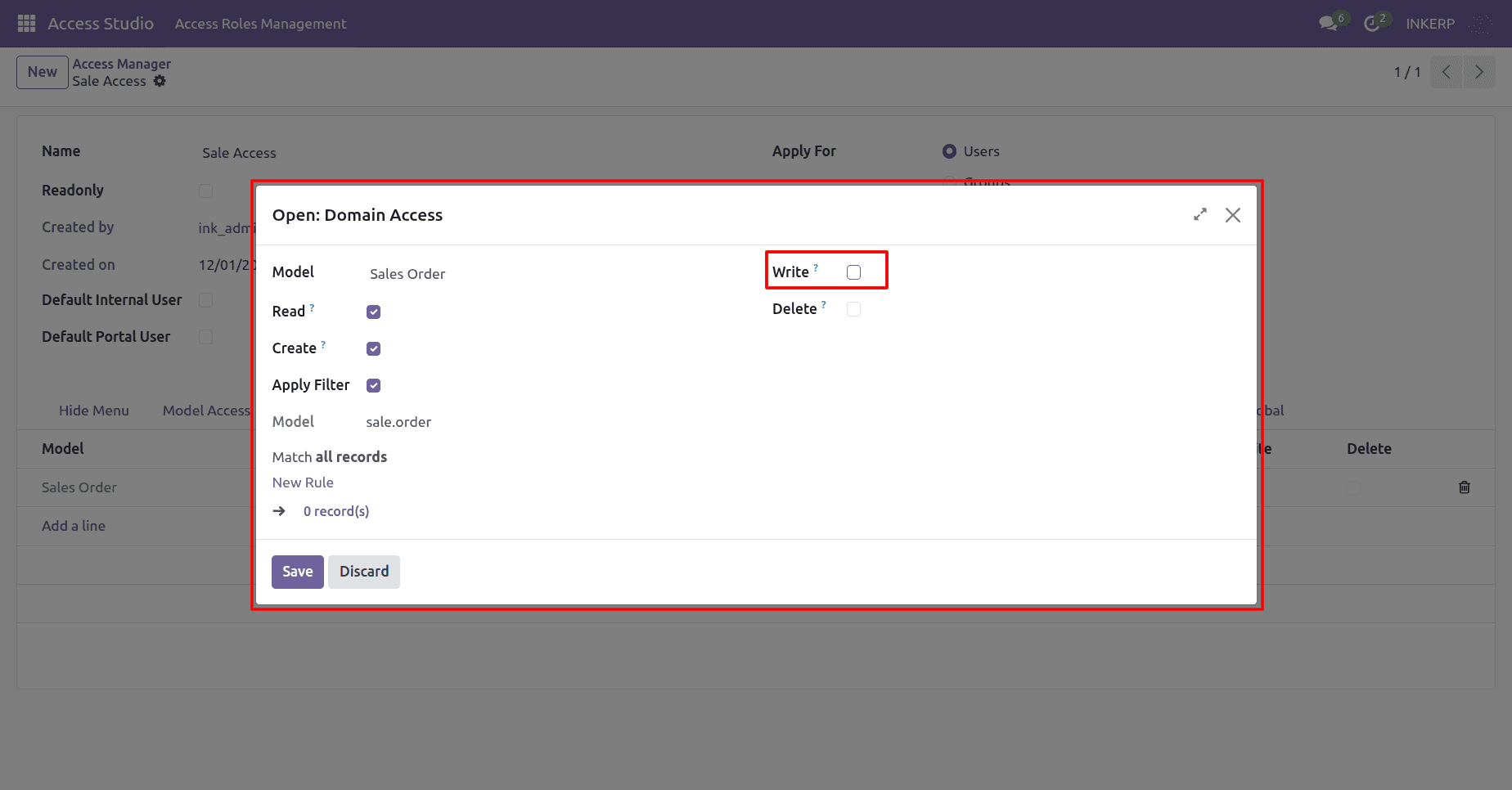Click the Delete column header
Screen dimensions: 1512x790
[1369, 449]
